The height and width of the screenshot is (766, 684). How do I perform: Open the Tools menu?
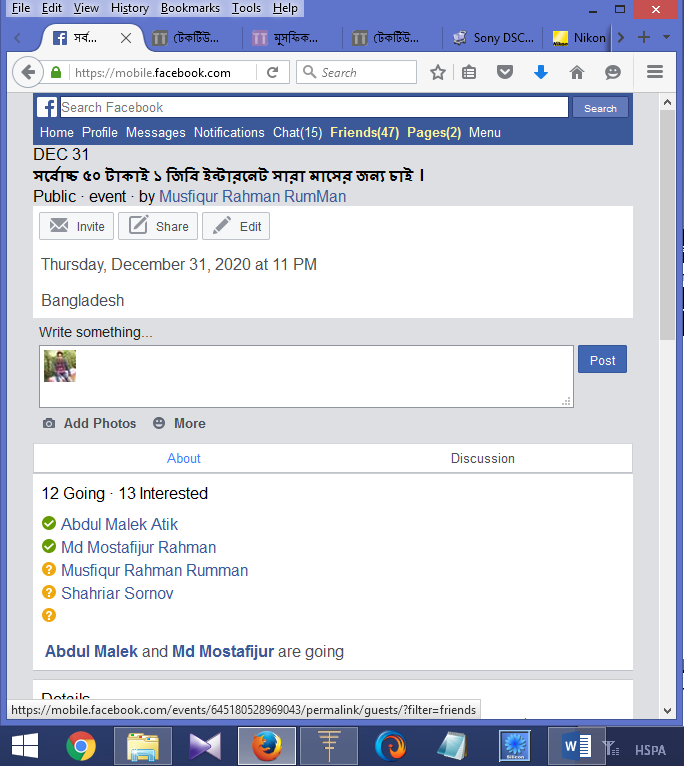[x=246, y=8]
